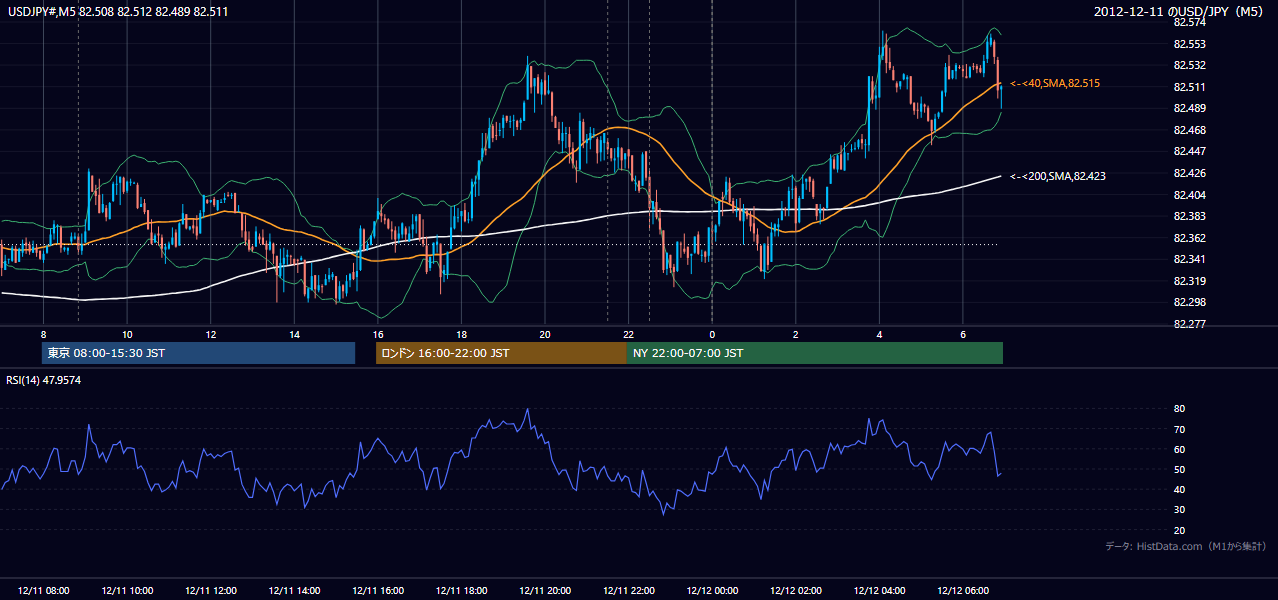Click price axis value 82.511

pyautogui.click(x=1189, y=87)
